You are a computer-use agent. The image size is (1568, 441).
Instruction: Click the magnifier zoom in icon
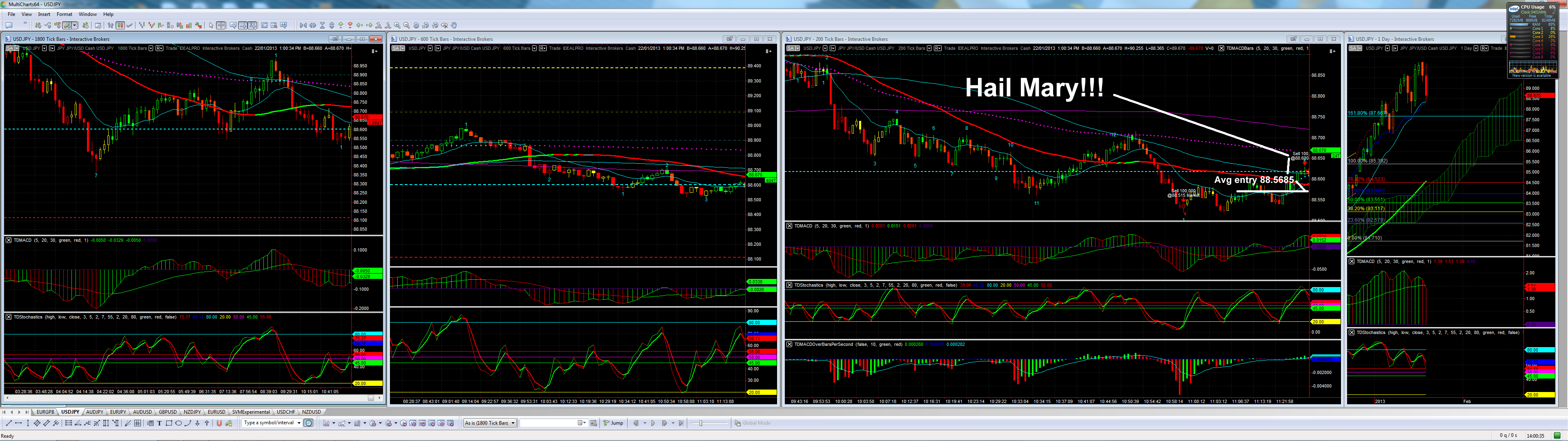pos(397,25)
